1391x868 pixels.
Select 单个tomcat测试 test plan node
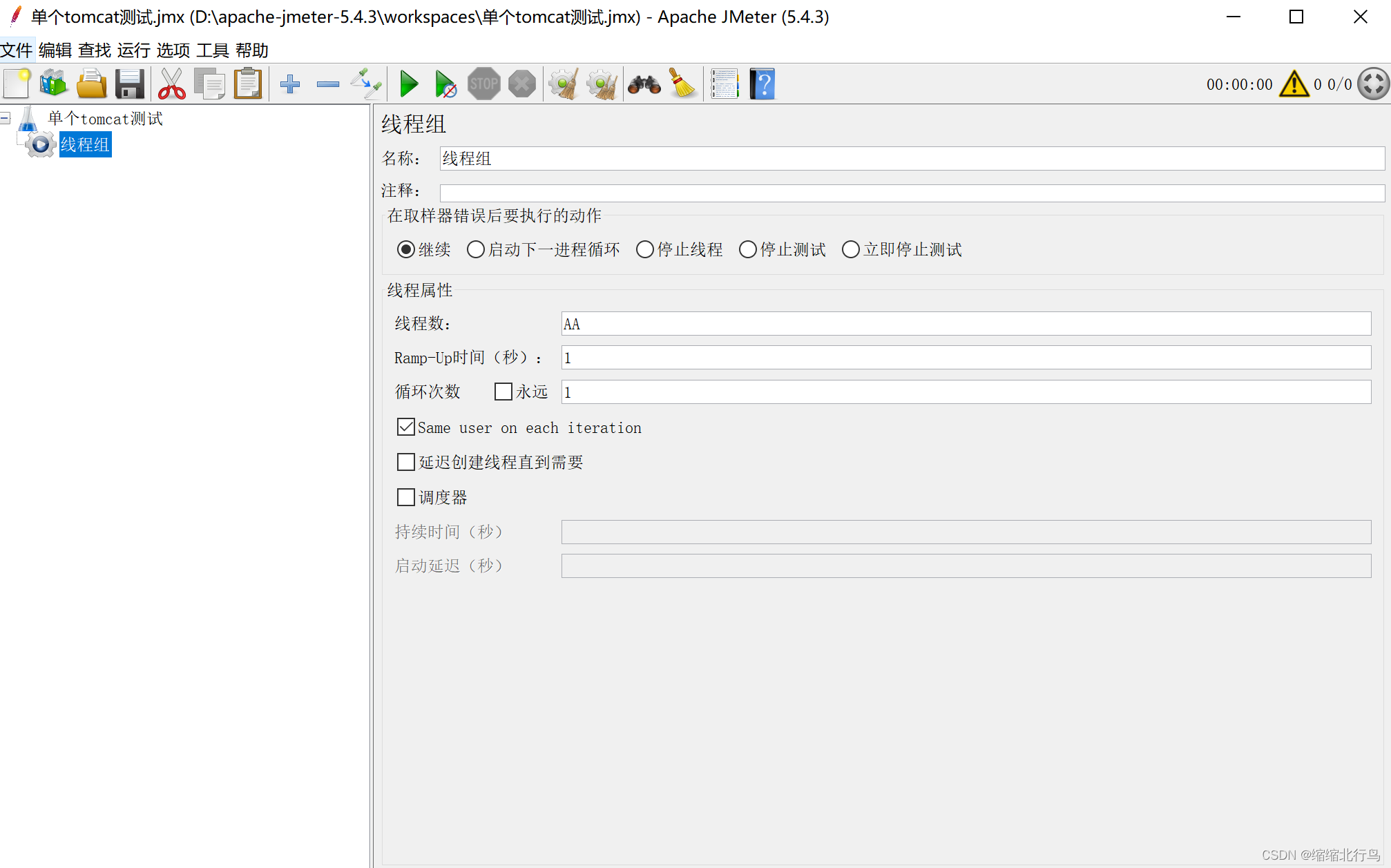click(105, 118)
